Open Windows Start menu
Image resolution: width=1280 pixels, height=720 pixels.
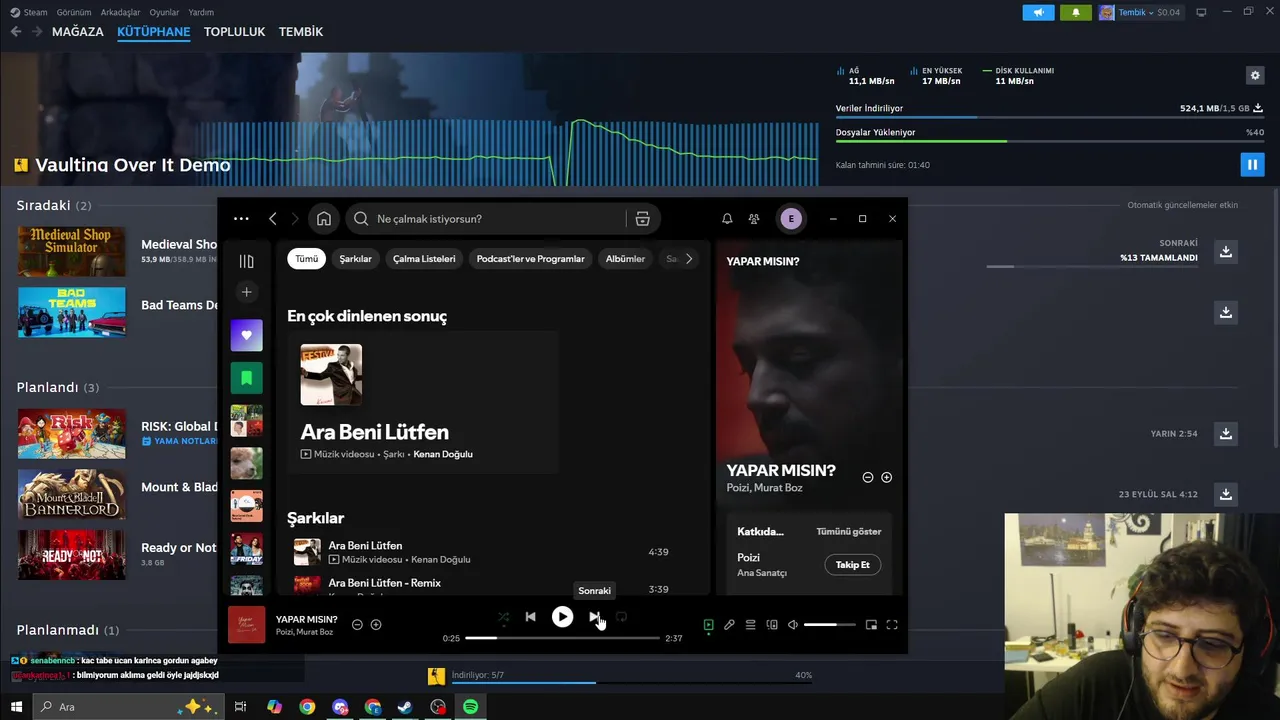point(16,707)
